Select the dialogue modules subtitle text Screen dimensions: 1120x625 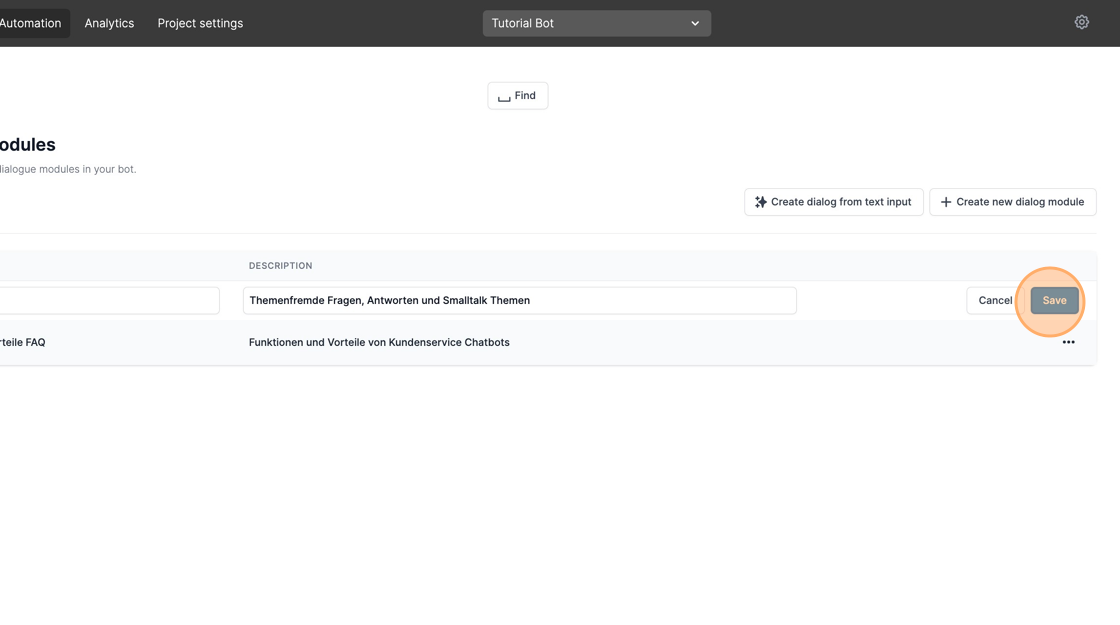click(68, 169)
